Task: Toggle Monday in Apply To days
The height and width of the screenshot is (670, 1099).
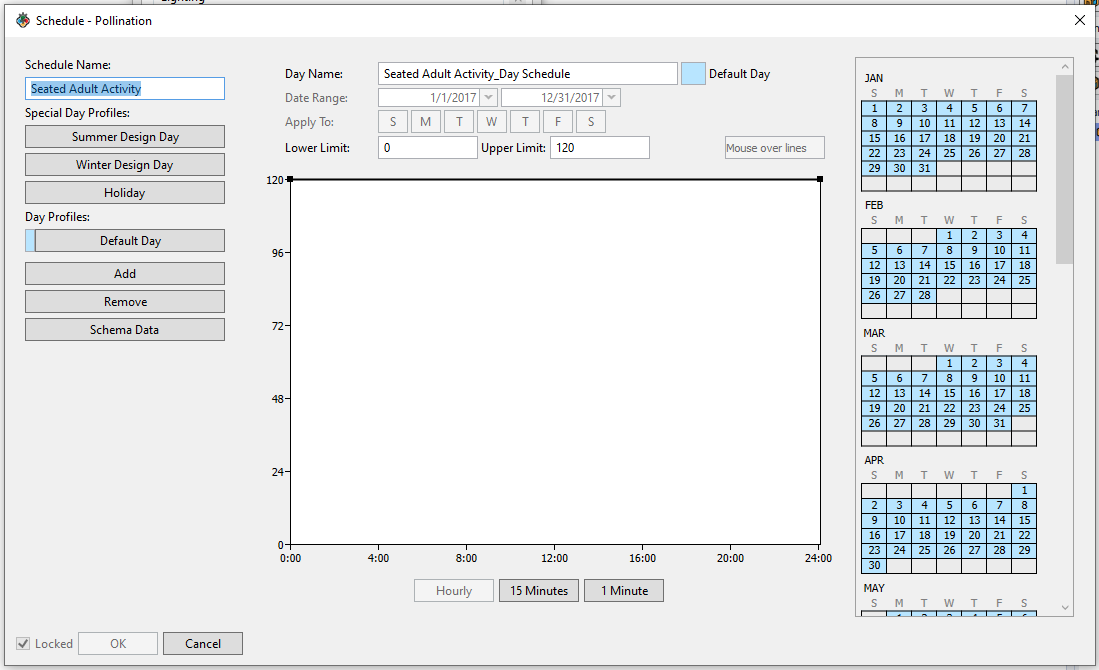Action: click(x=425, y=122)
